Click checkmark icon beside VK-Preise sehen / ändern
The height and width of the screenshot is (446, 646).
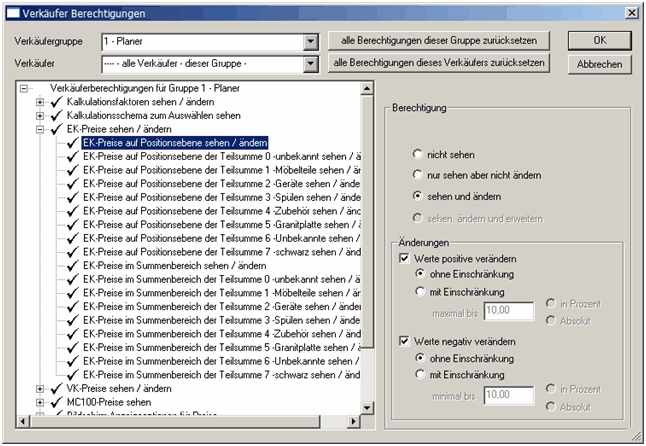tap(56, 388)
